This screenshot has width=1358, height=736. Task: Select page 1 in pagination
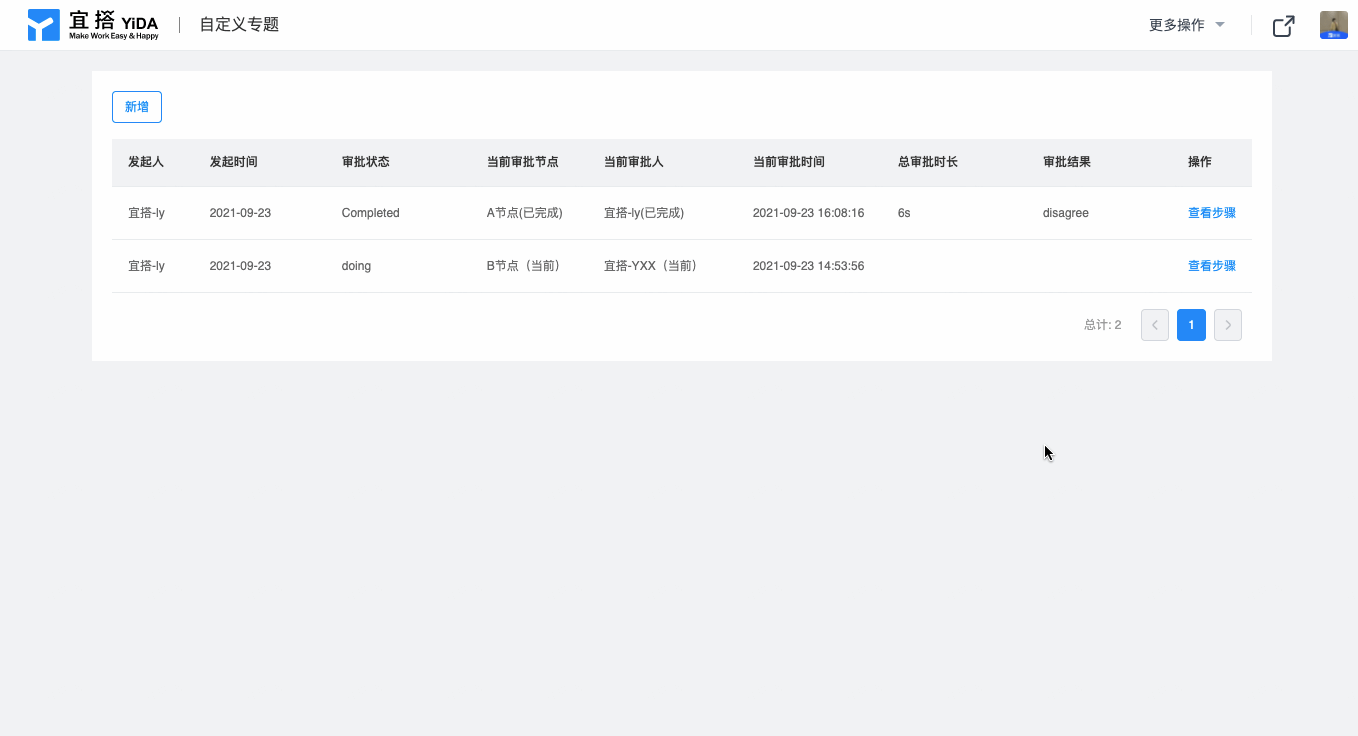pos(1191,325)
